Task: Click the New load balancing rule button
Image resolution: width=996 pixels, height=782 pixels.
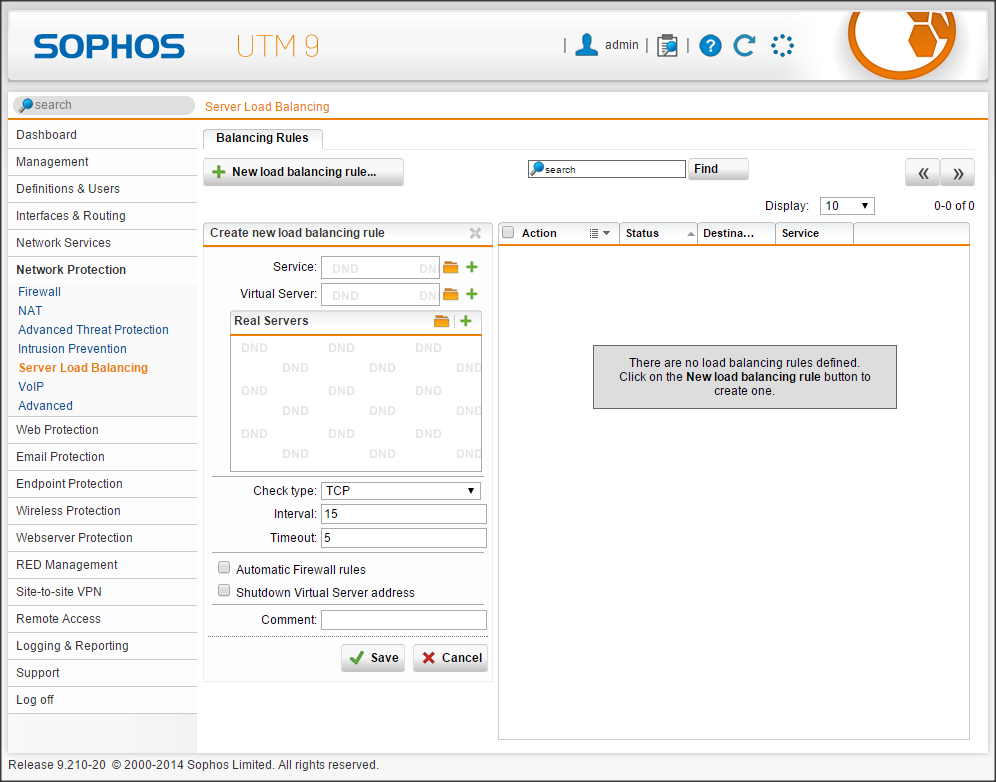Action: click(303, 172)
